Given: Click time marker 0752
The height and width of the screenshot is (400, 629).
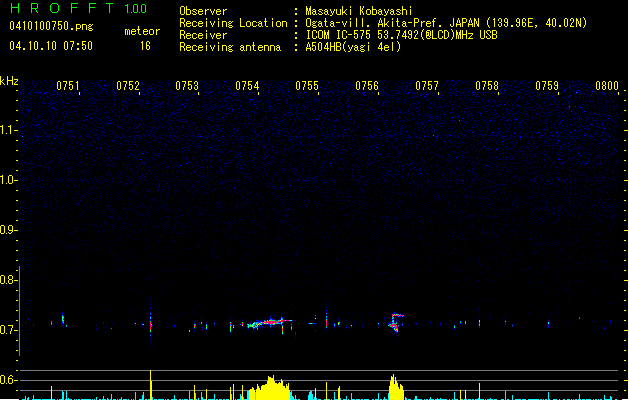Looking at the screenshot, I should click(x=128, y=86).
